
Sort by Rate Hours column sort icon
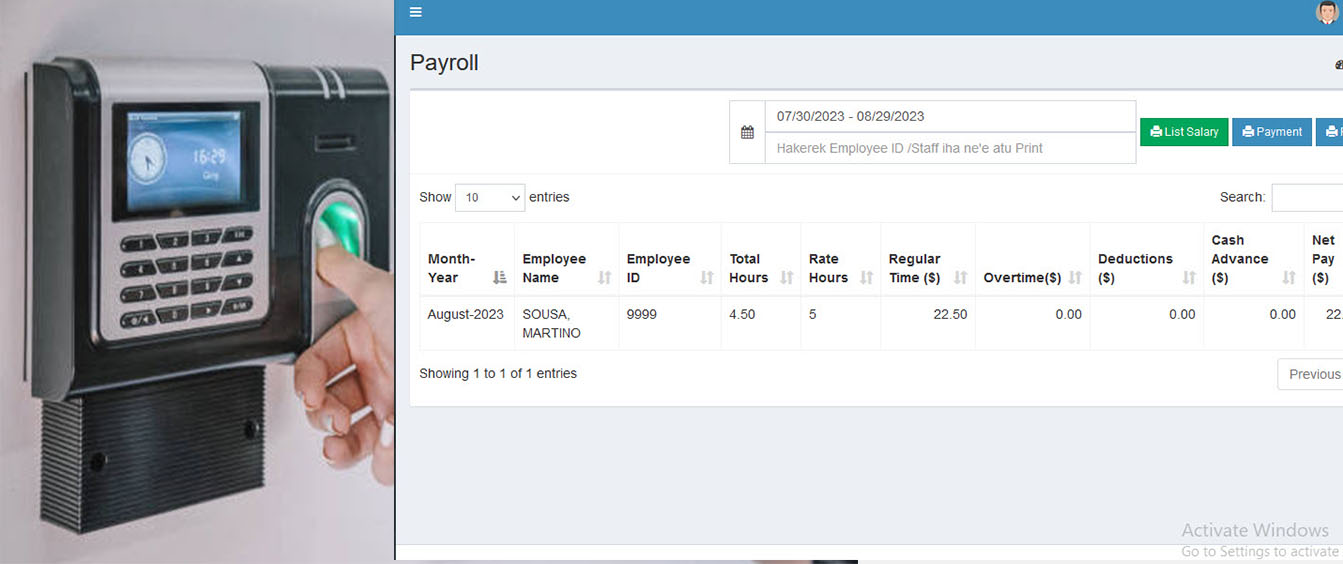click(x=867, y=278)
